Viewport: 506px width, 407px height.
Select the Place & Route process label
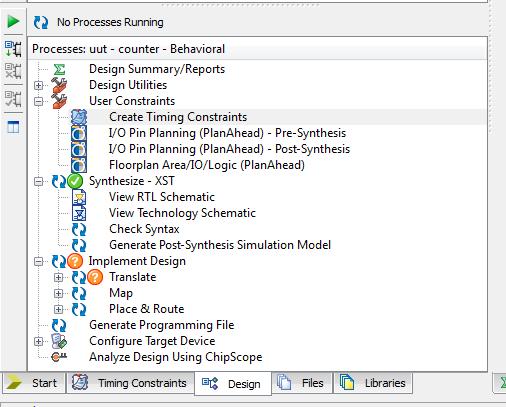click(147, 309)
